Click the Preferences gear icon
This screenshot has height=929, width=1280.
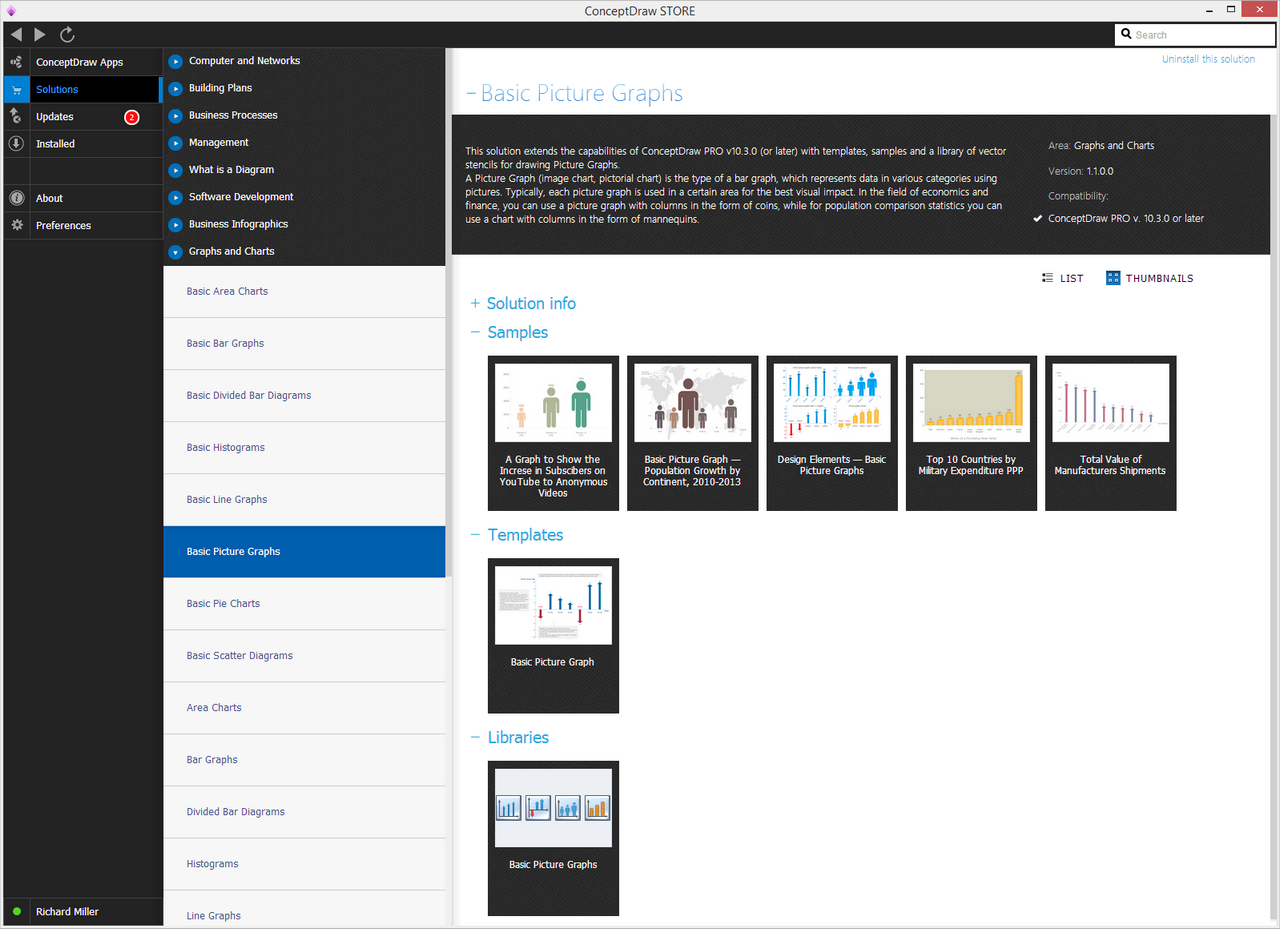point(16,225)
